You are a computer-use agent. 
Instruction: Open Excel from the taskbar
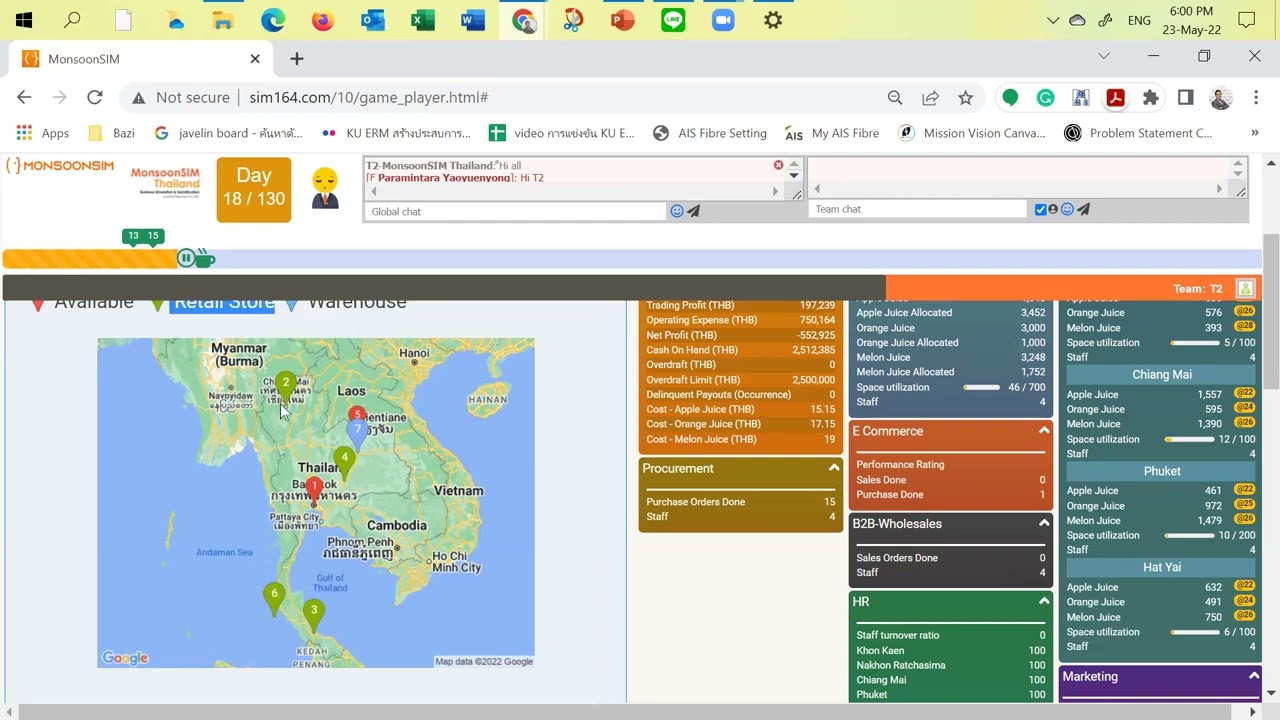(x=423, y=20)
